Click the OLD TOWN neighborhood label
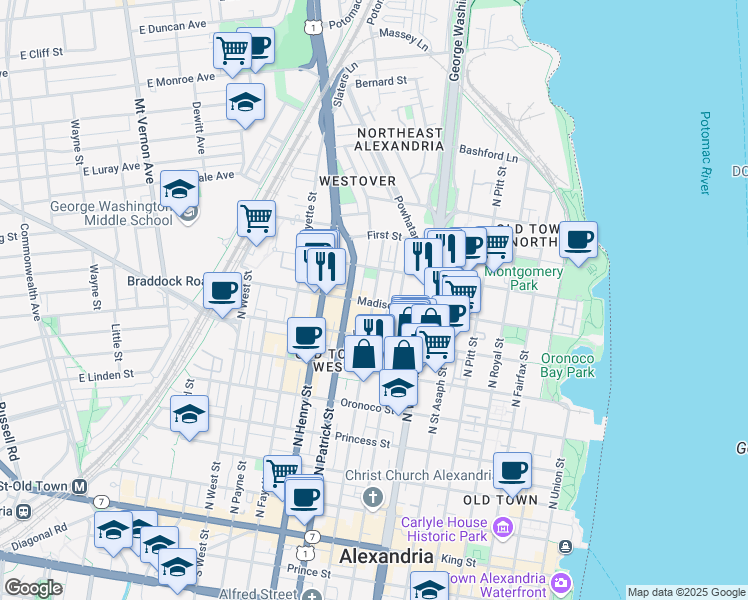 [501, 500]
